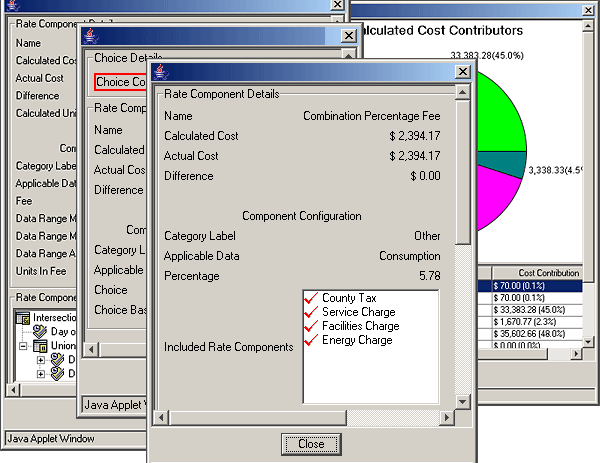Click the red checkmark beside Energy Charge
This screenshot has height=463, width=600.
click(x=312, y=341)
